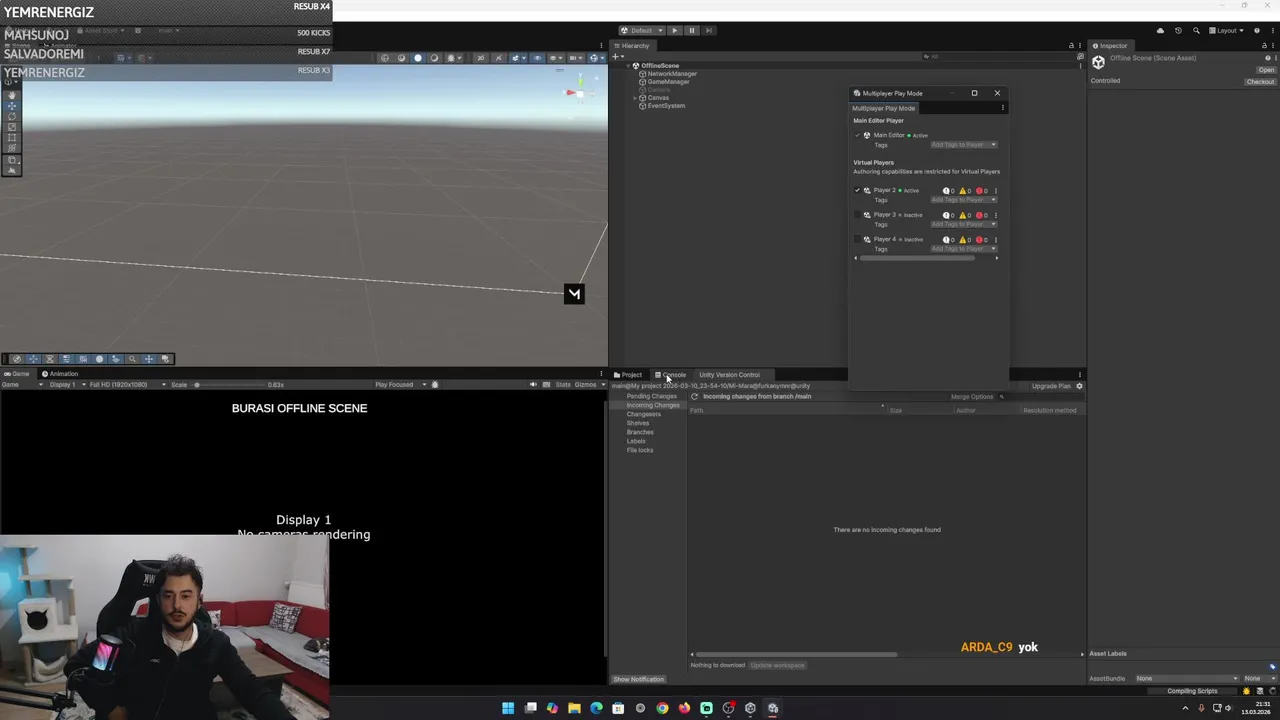The image size is (1280, 720).
Task: Click the Upgrade Plan link
Action: [1051, 386]
